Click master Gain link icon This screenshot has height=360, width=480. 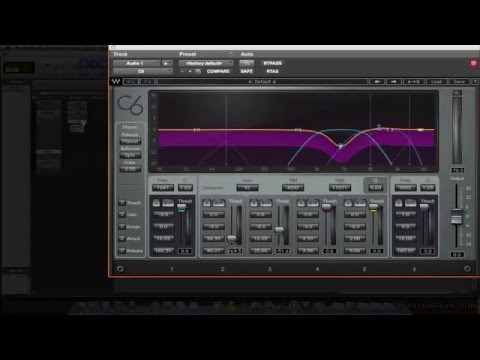[122, 215]
